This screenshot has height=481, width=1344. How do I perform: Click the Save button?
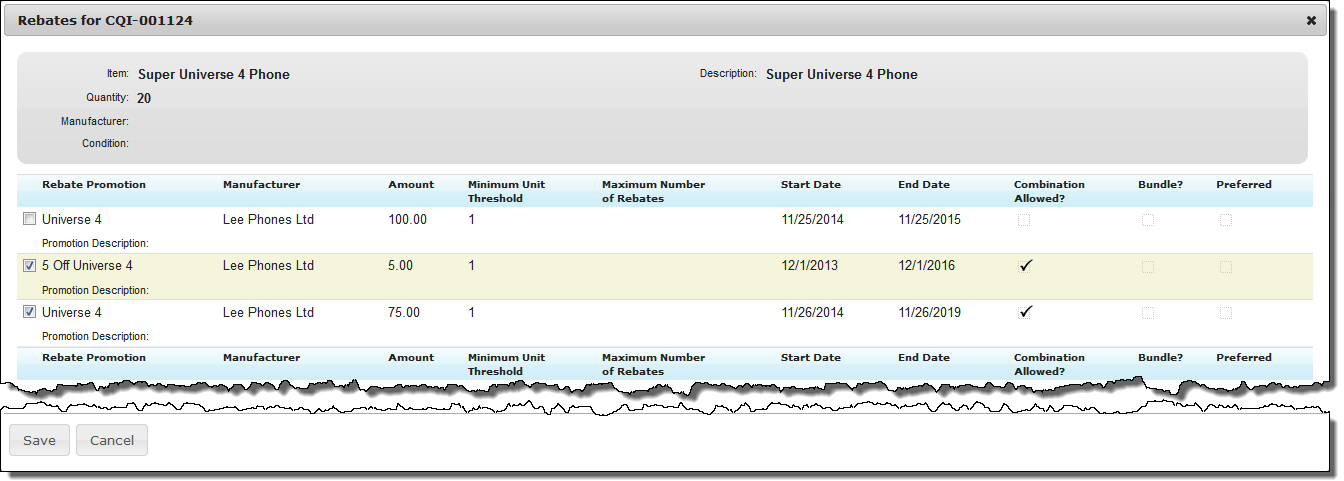(40, 440)
